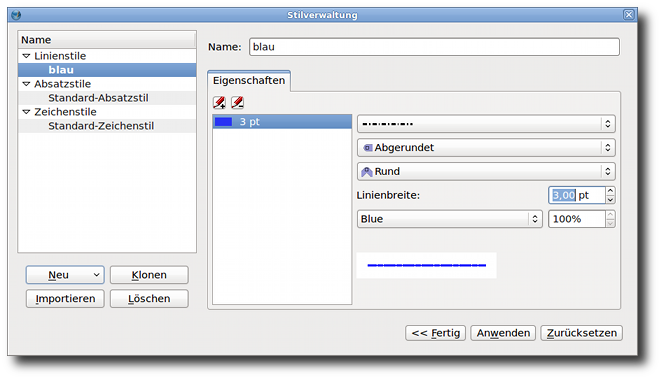Collapse the Zeichenstile tree group

coord(26,112)
